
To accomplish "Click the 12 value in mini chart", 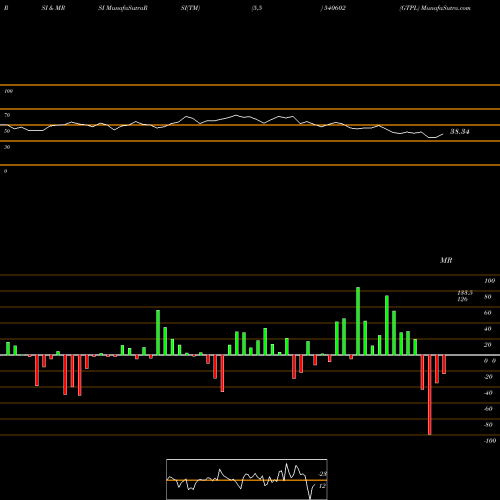I will (x=322, y=486).
